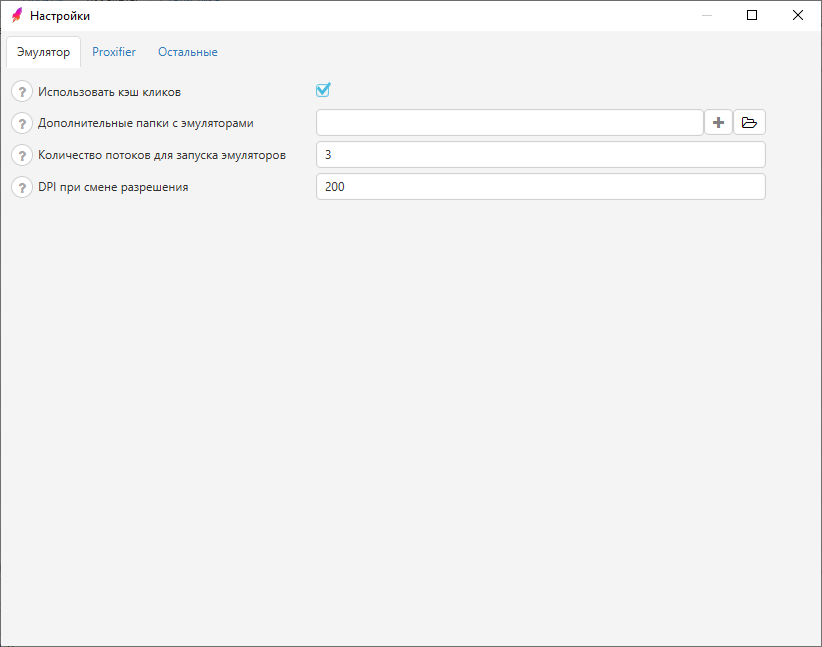Click the thread count field showing 3

[540, 155]
